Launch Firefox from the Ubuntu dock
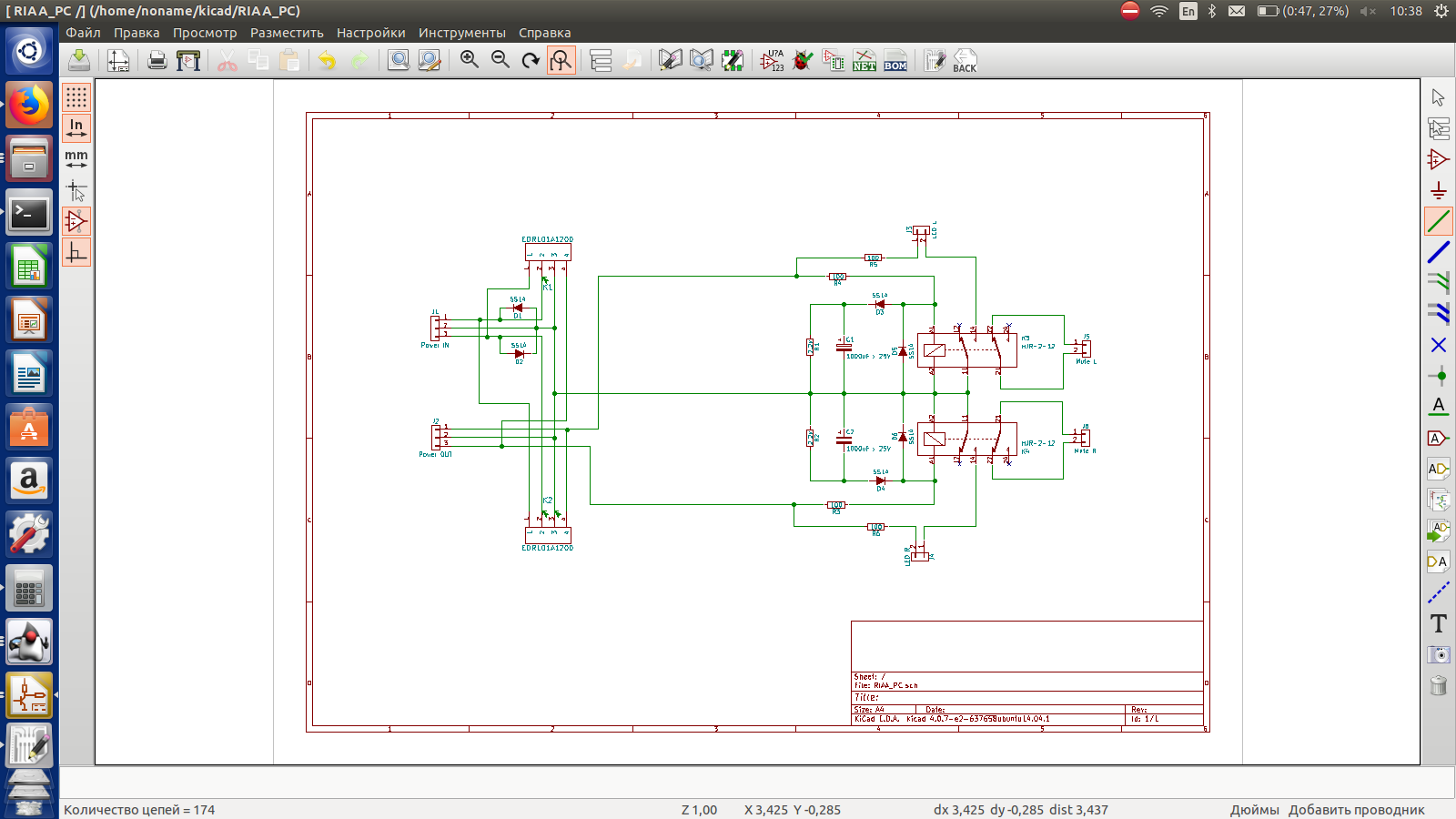 click(x=29, y=106)
